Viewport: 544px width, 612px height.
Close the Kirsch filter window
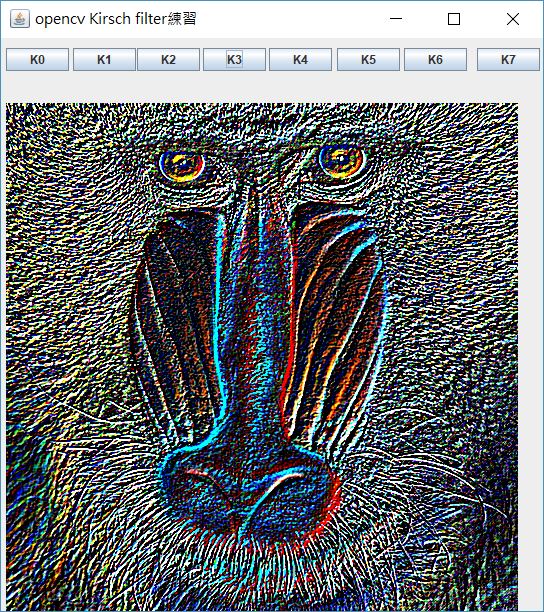tap(512, 19)
